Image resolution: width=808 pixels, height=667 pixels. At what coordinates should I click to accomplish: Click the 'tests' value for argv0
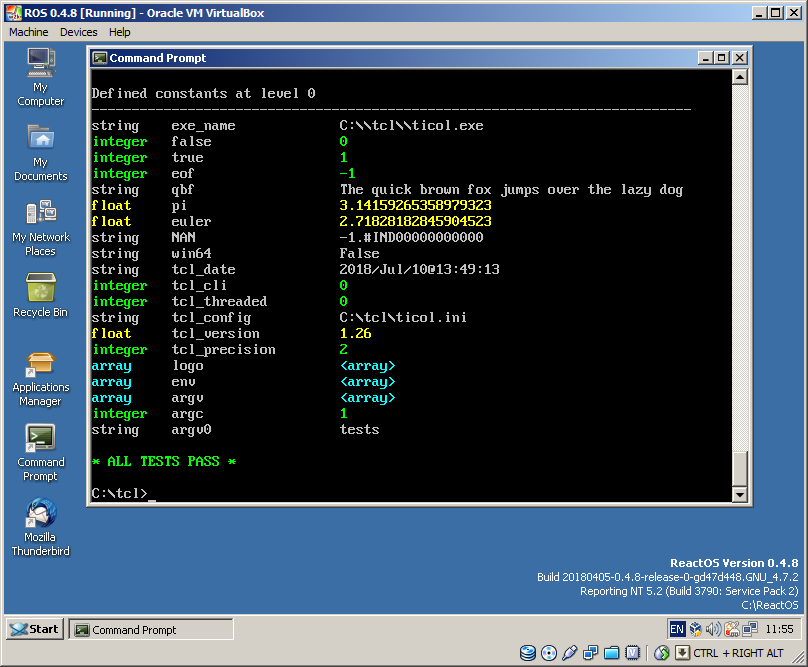click(359, 429)
